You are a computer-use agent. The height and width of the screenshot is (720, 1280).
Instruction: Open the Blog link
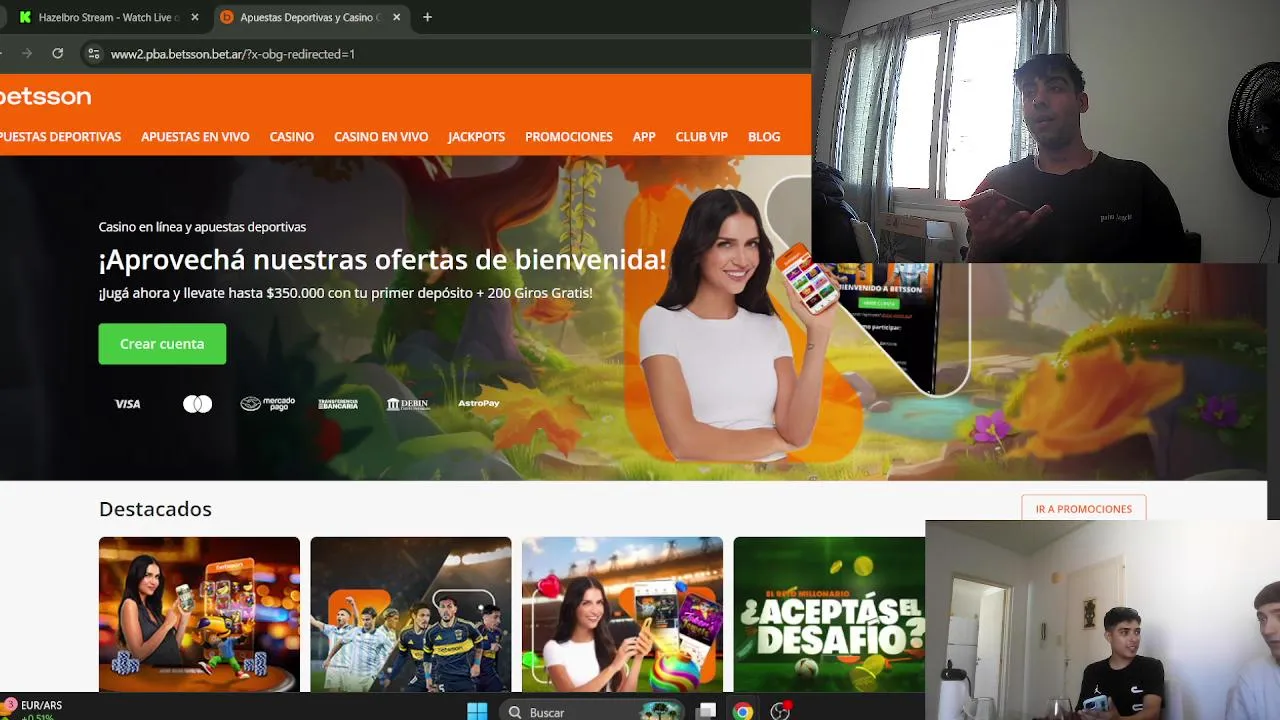tap(764, 137)
